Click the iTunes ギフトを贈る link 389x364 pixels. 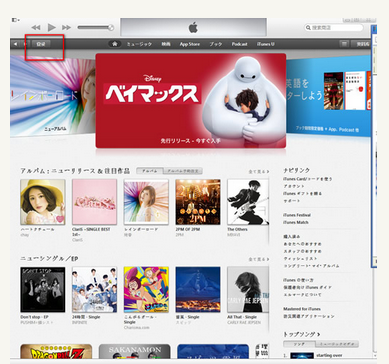click(x=302, y=194)
